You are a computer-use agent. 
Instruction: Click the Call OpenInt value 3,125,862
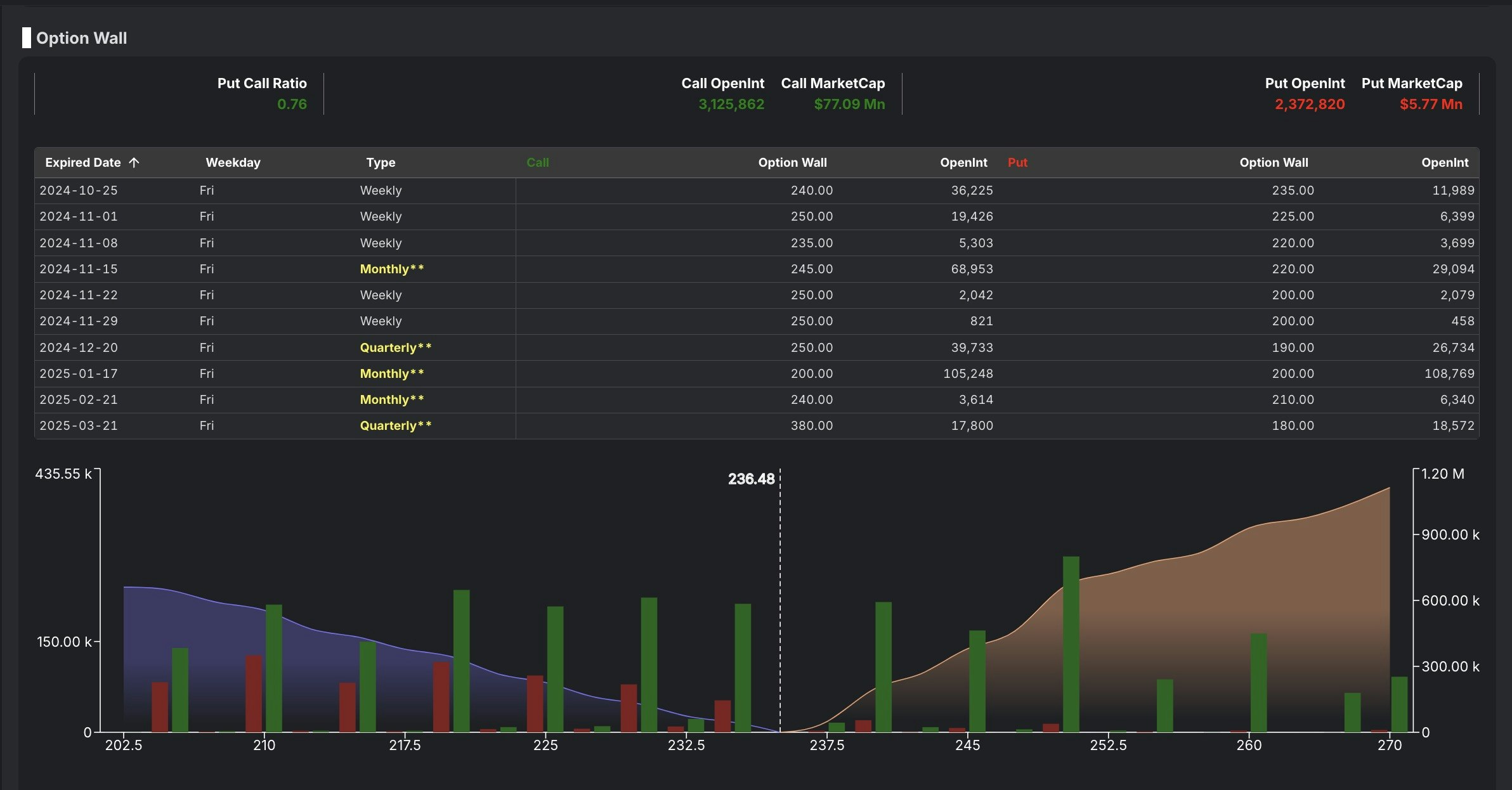pos(731,104)
